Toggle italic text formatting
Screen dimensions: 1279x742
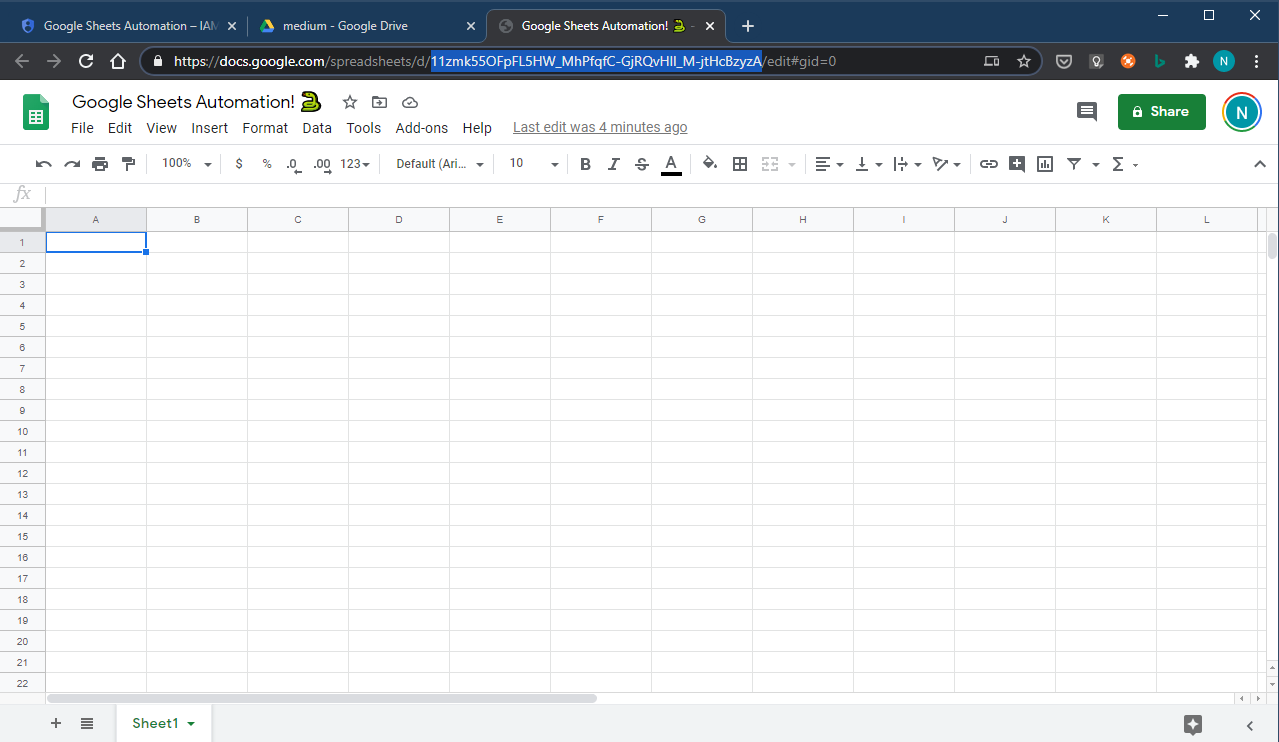tap(614, 164)
